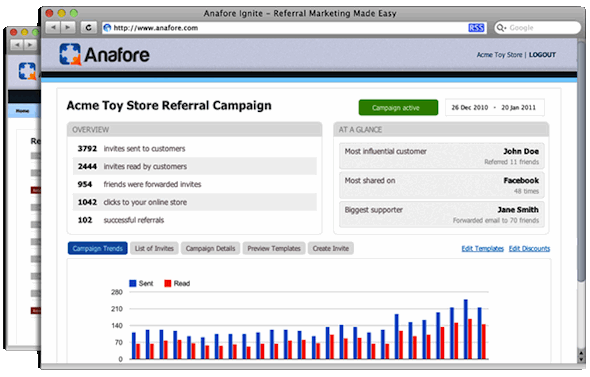Screen dimensions: 590x377
Task: Click the Anafore logo icon in background window
Action: [27, 71]
